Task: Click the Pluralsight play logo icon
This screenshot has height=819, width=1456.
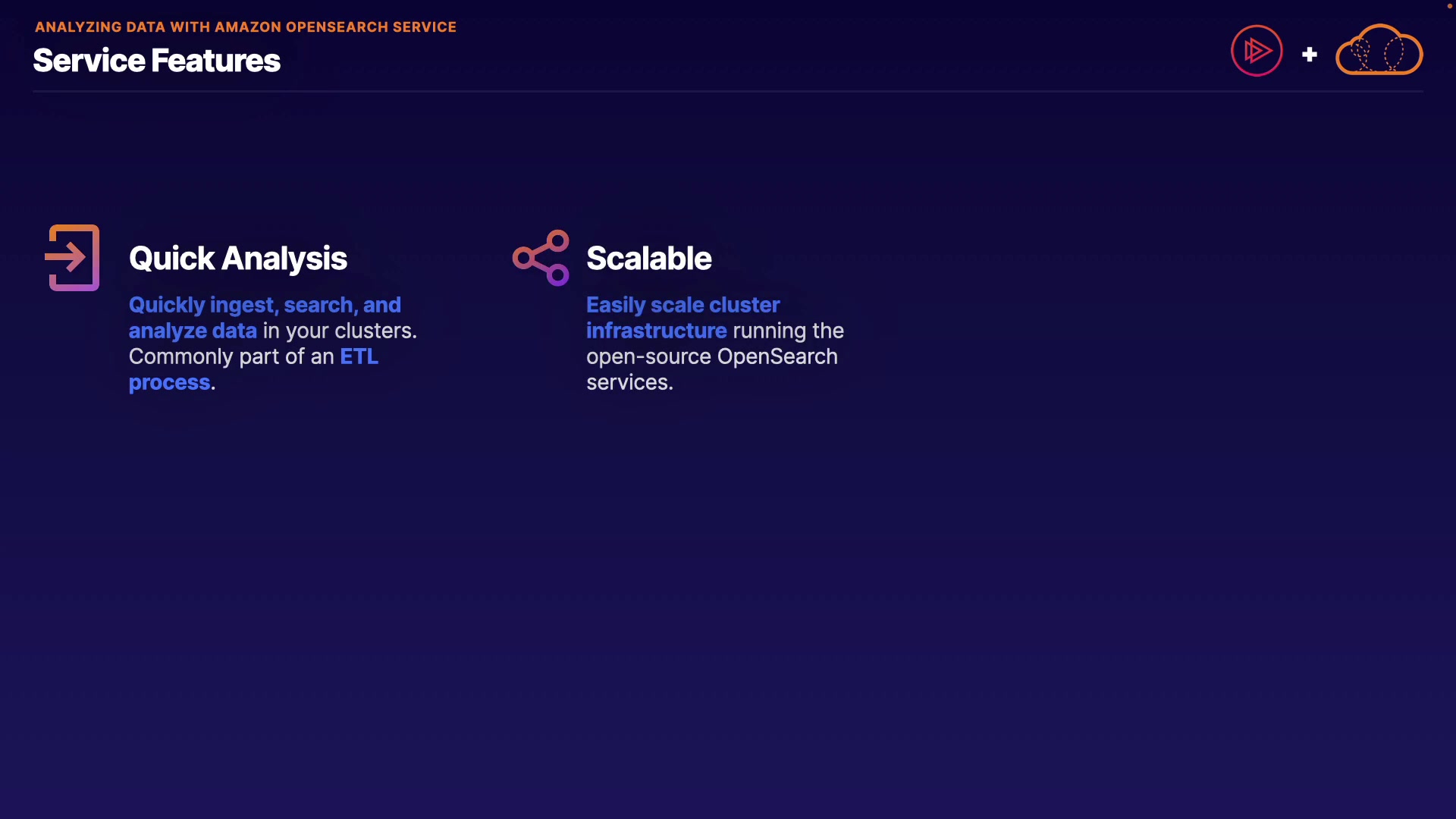Action: 1257,51
